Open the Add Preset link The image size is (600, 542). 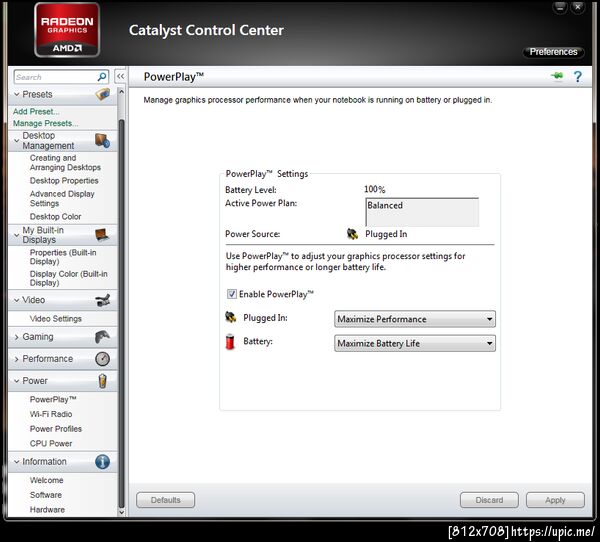click(x=36, y=111)
